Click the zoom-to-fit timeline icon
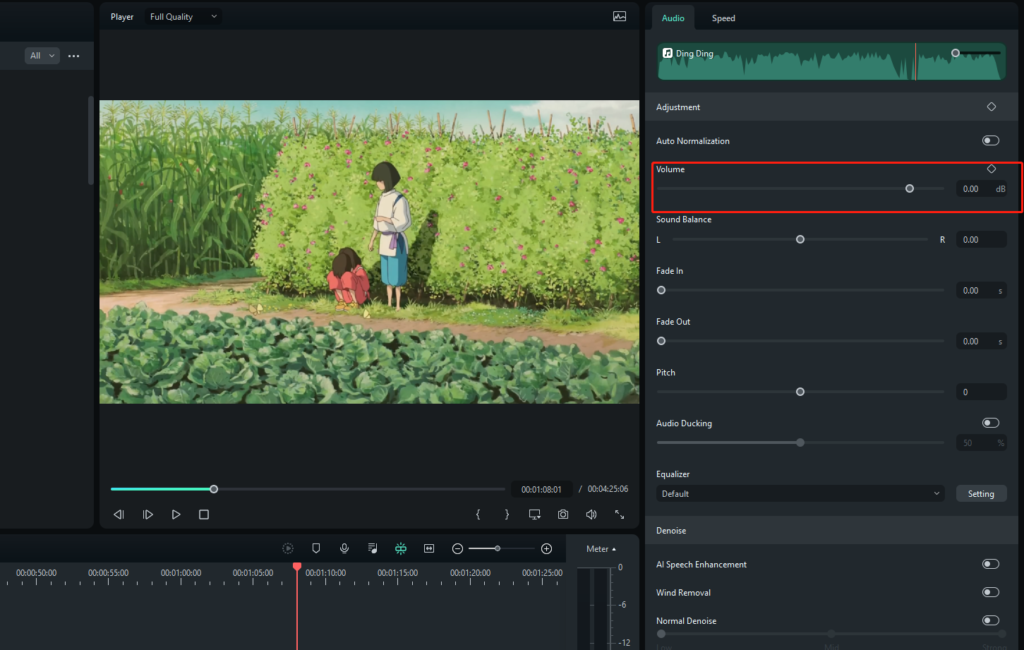Screen dimensions: 1024x650 (x=428, y=548)
